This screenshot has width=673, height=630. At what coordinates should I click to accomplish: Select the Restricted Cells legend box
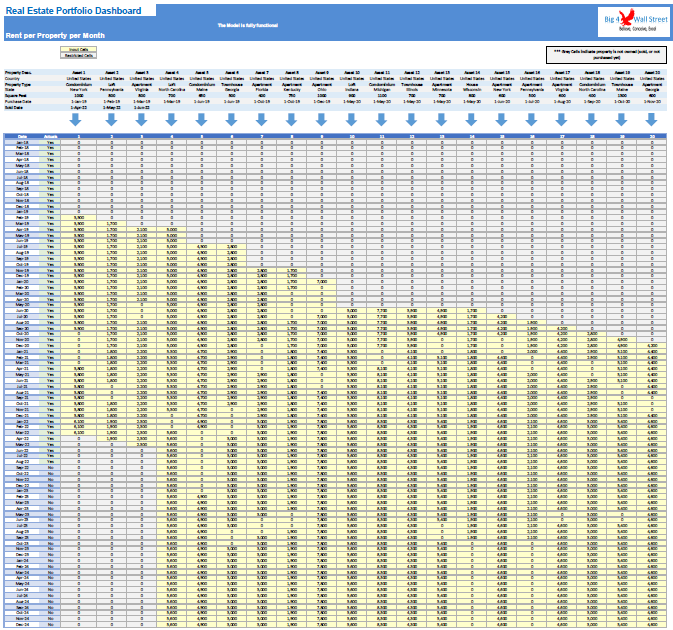point(78,55)
